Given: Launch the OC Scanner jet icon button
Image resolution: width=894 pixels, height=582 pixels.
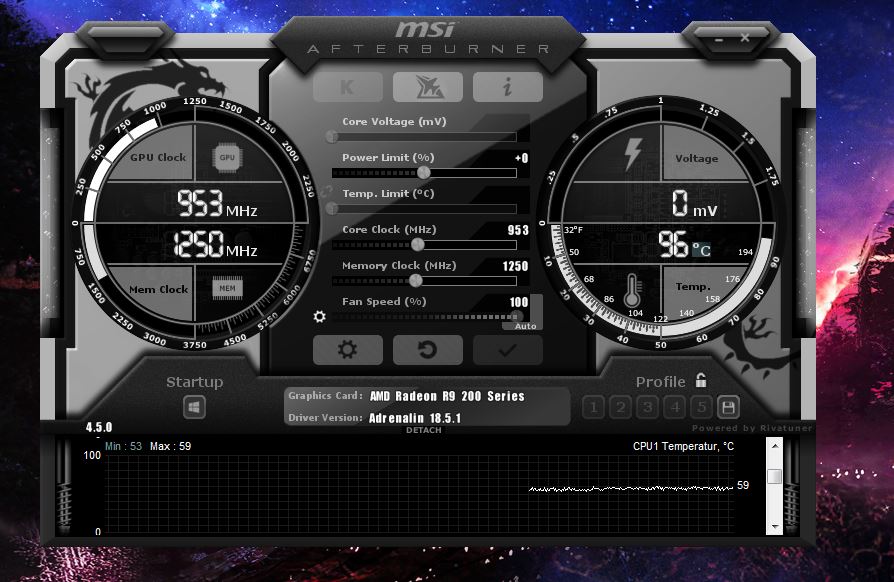Looking at the screenshot, I should 428,87.
